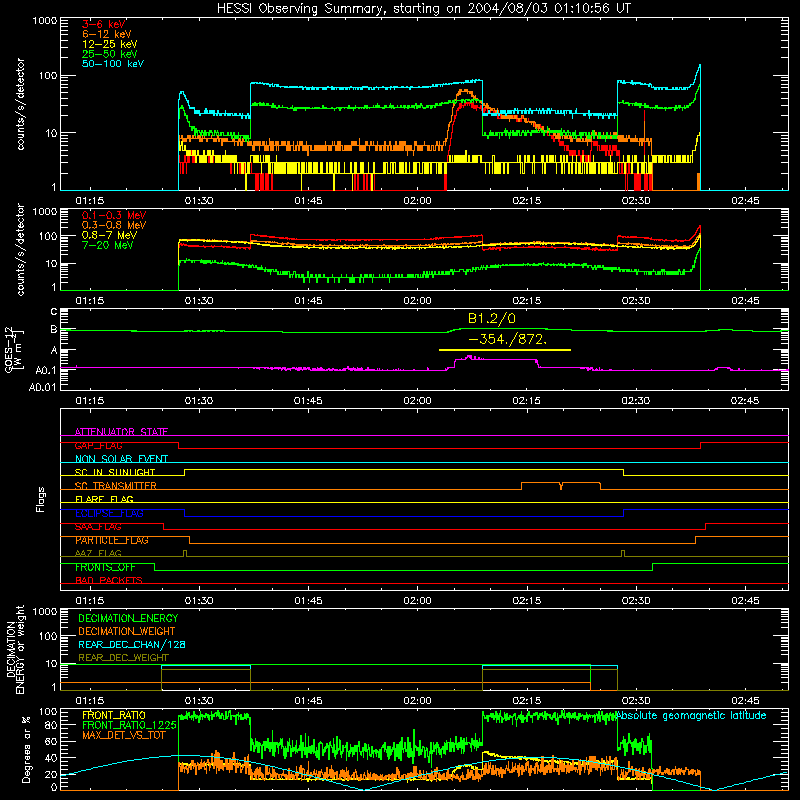Image resolution: width=800 pixels, height=800 pixels.
Task: Click the REAR_DEC_WEIGHT legend label
Action: pos(123,658)
